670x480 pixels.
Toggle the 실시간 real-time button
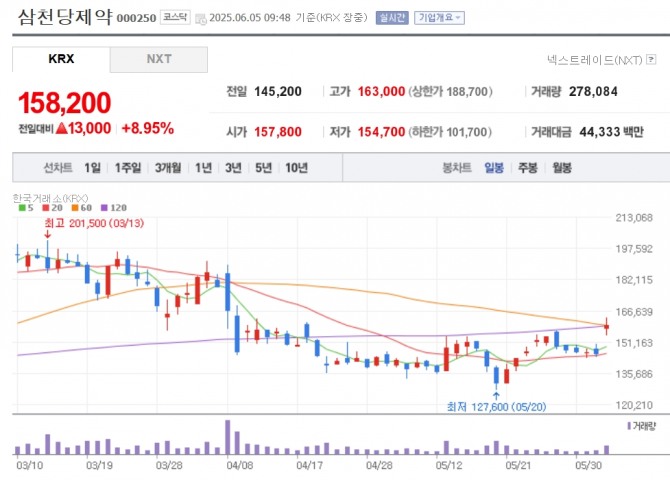[x=392, y=18]
